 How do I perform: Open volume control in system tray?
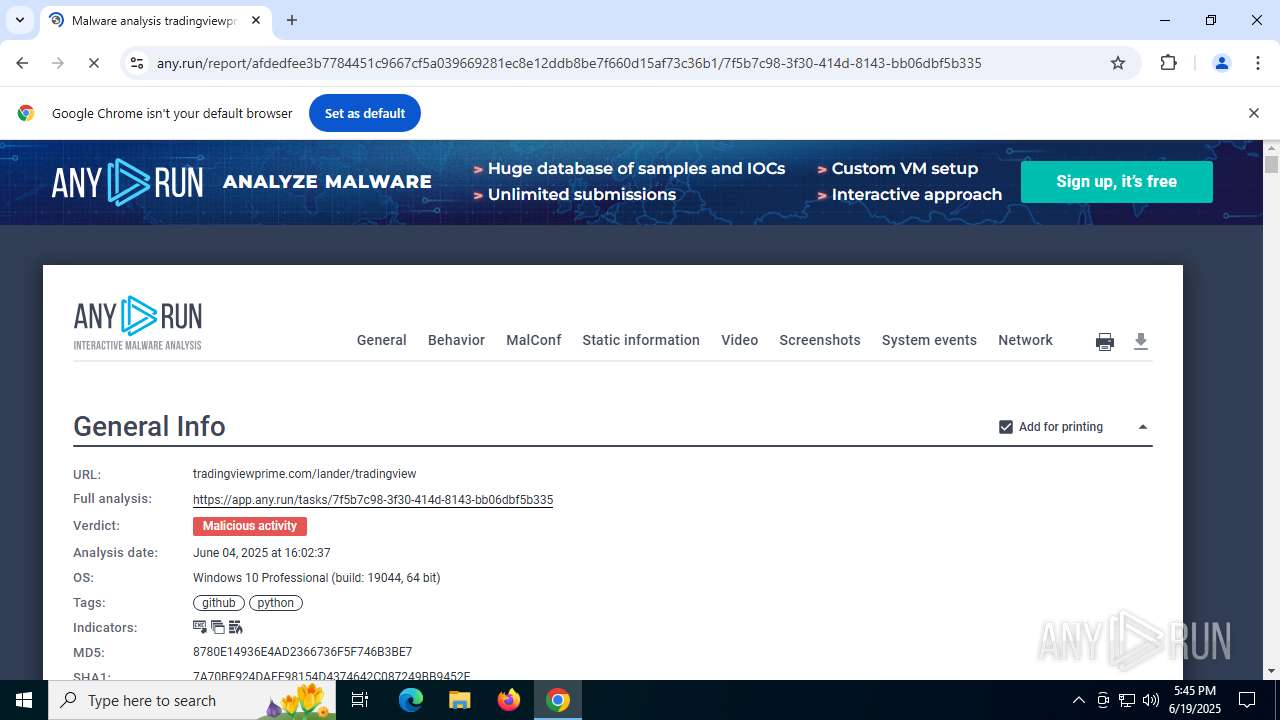[x=1151, y=700]
